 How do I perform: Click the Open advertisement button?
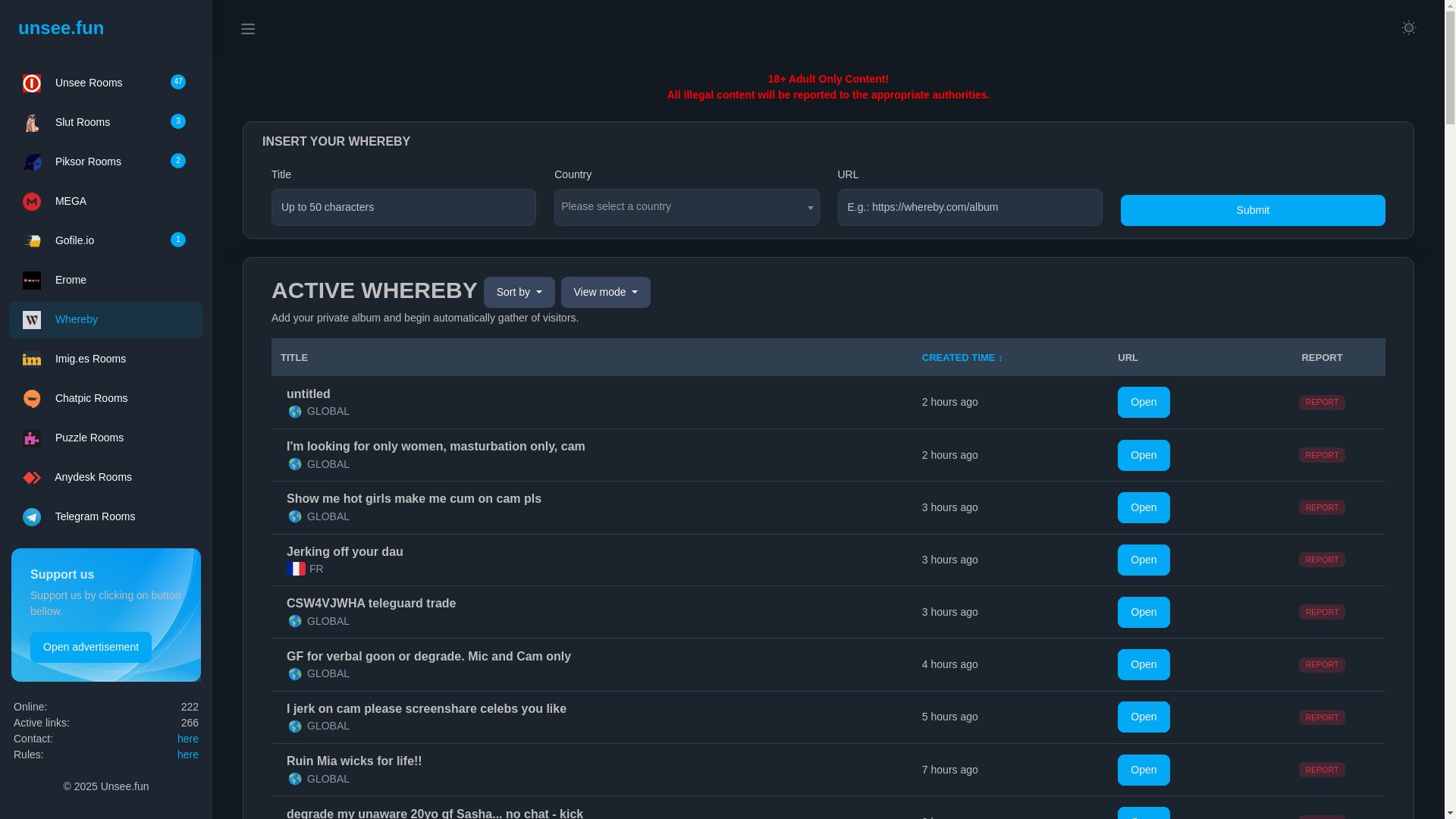(x=91, y=647)
